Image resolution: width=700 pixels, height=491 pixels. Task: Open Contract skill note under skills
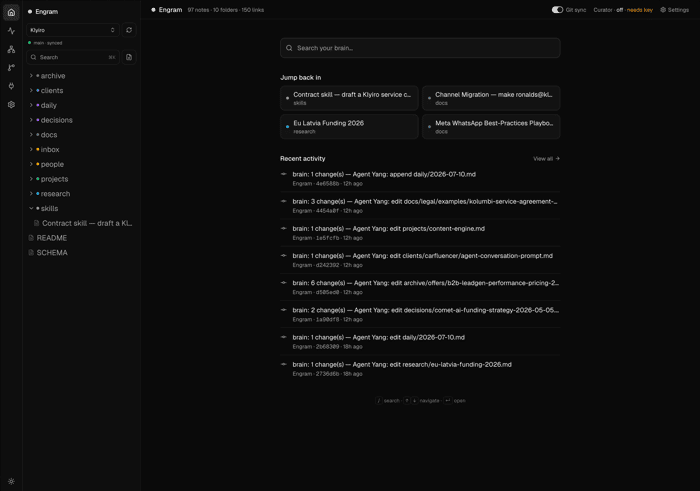pyautogui.click(x=81, y=223)
